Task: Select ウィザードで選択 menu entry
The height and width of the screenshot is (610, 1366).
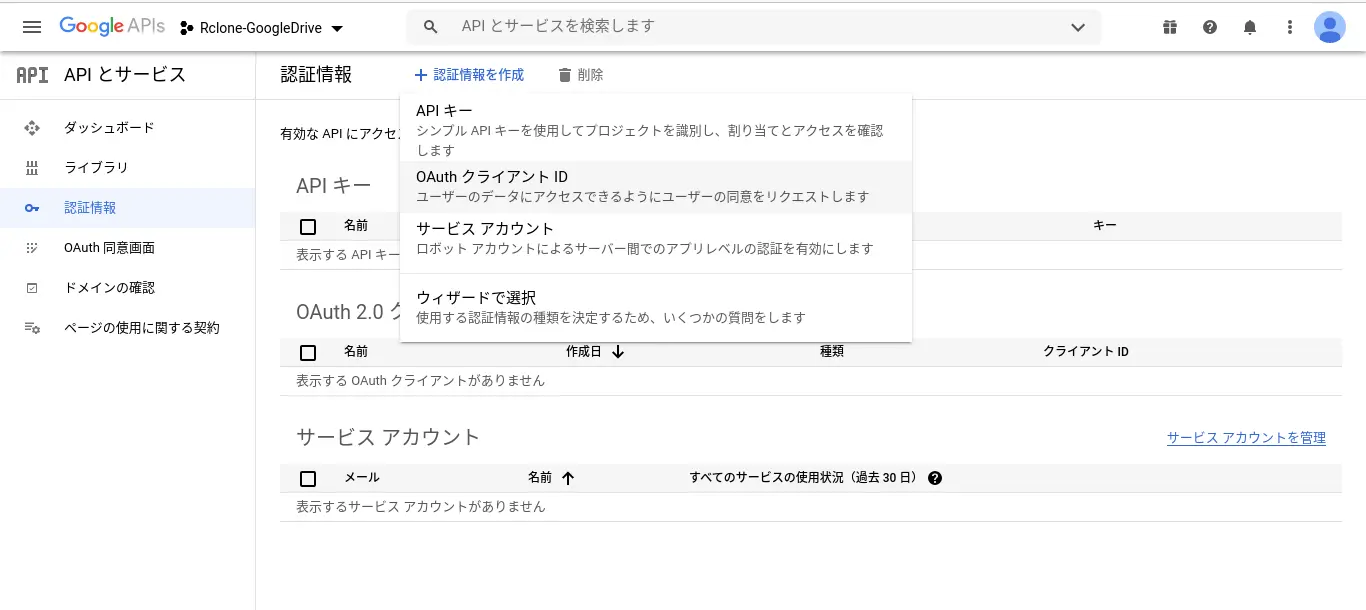Action: coord(656,307)
